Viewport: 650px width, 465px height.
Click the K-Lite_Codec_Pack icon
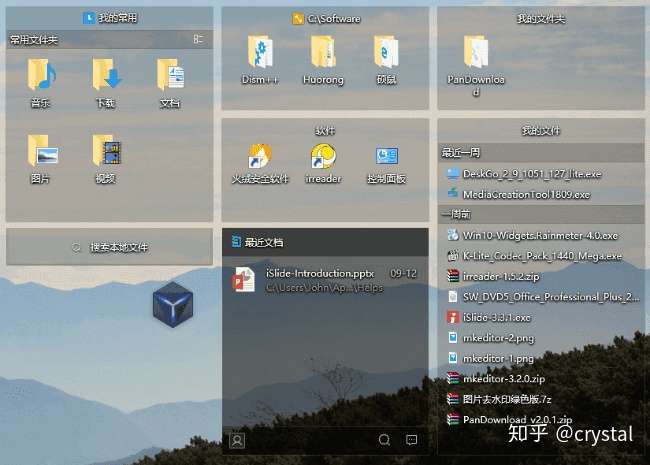[453, 256]
